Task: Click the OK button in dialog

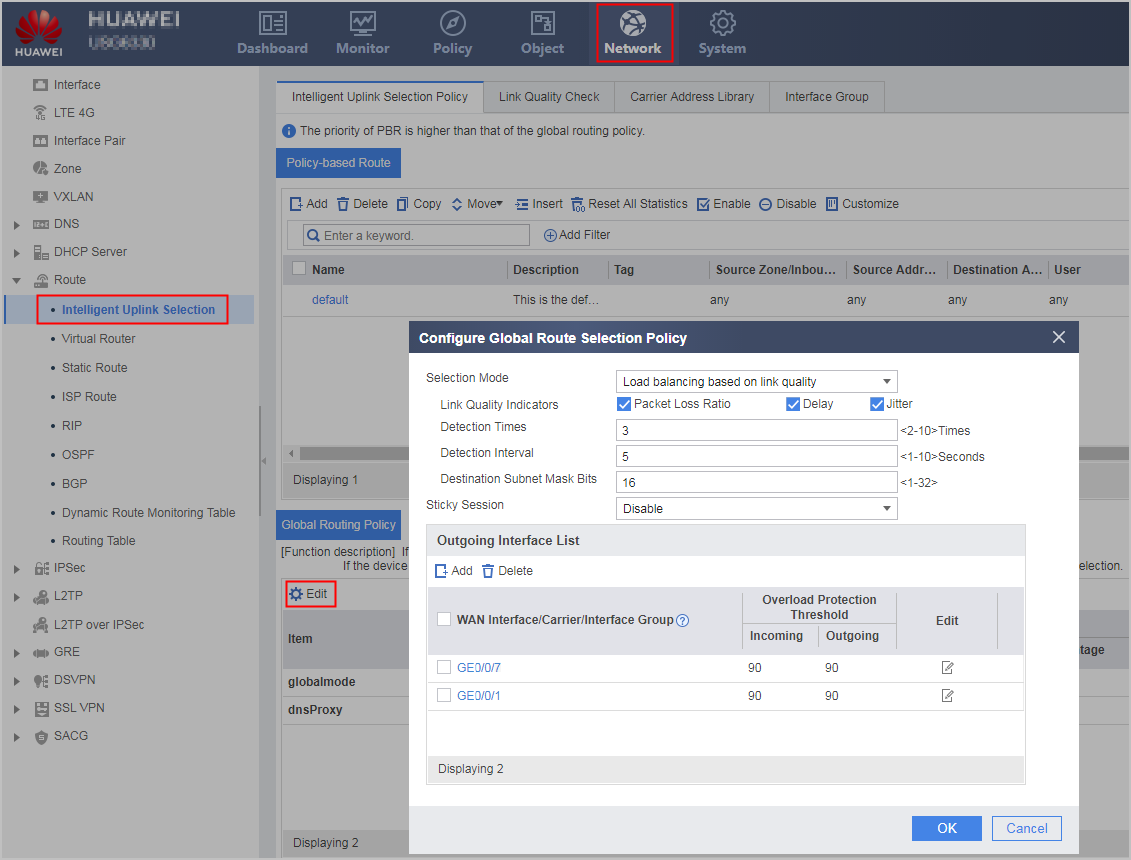Action: coord(946,828)
